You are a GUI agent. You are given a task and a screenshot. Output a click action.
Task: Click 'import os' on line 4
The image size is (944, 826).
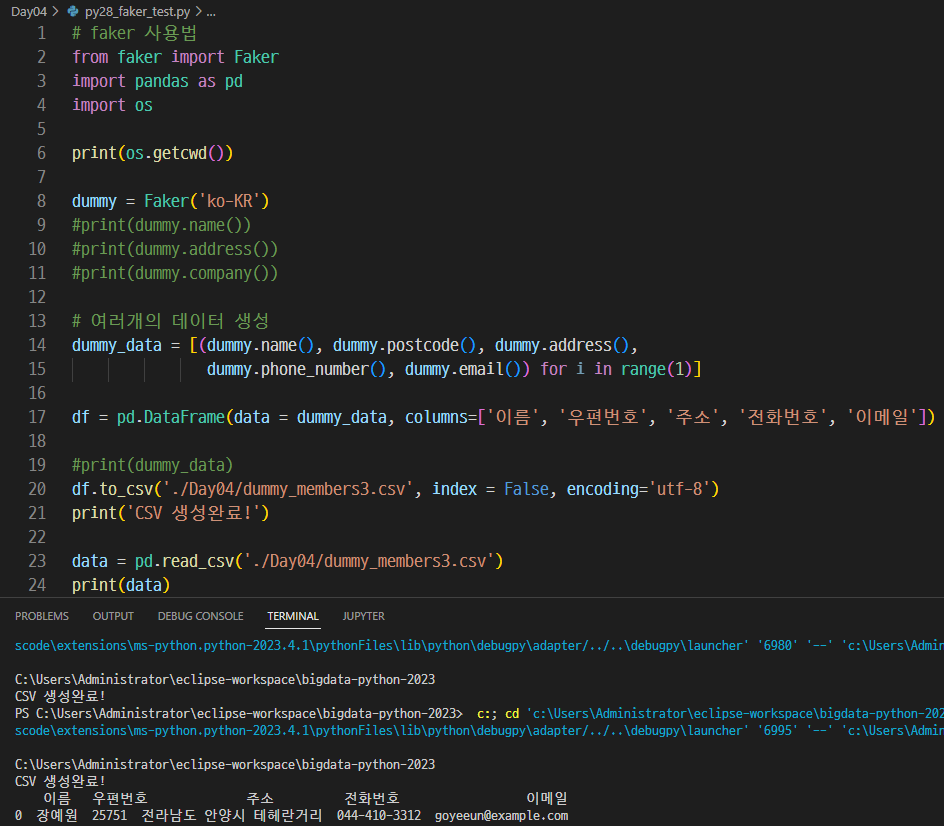click(112, 105)
